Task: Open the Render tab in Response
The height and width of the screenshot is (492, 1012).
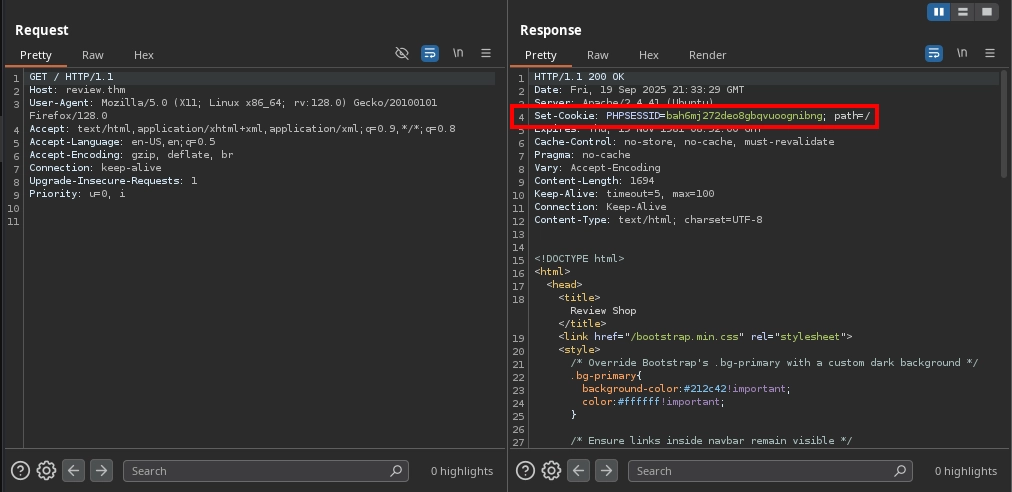Action: point(707,55)
